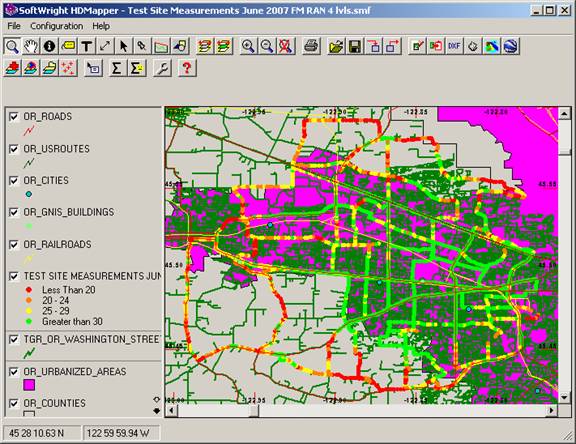Click the green document with red checkmark icon
This screenshot has width=576, height=444.
pyautogui.click(x=417, y=46)
